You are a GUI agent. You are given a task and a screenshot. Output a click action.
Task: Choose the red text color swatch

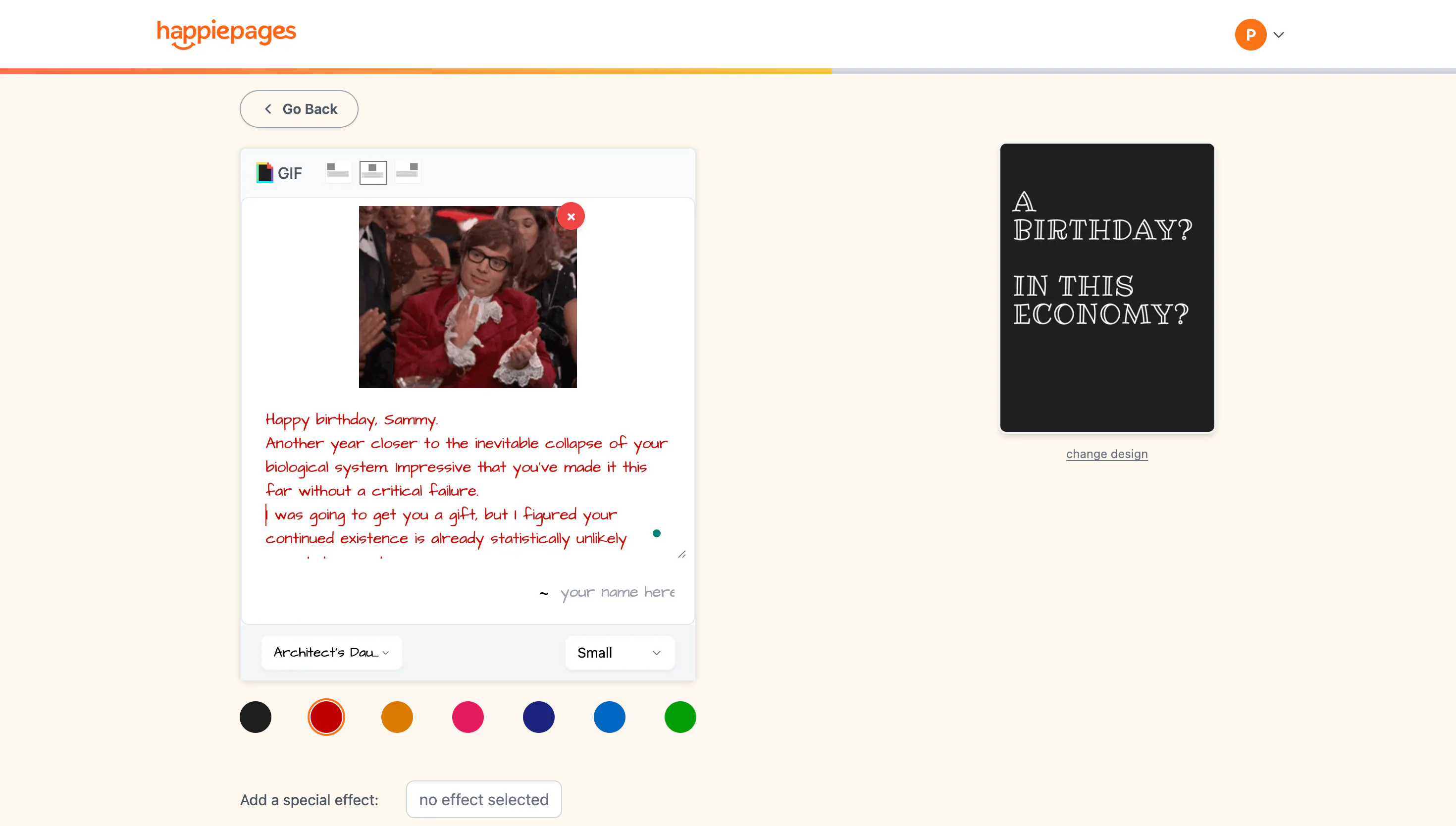pos(326,717)
